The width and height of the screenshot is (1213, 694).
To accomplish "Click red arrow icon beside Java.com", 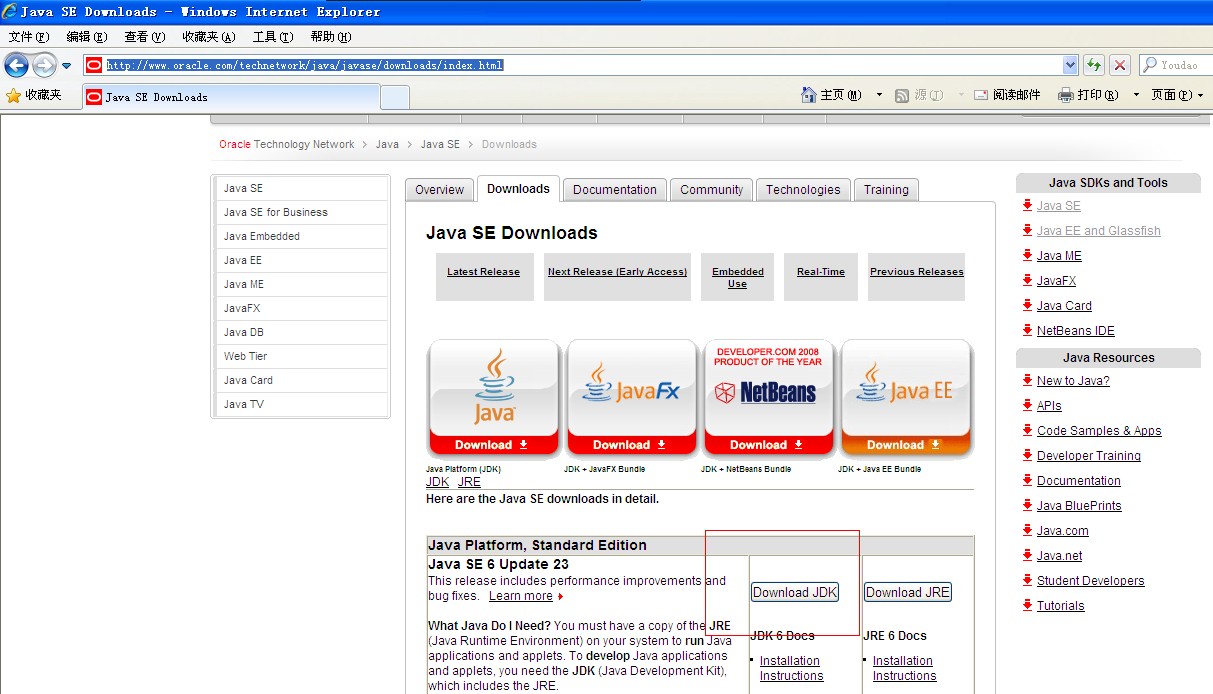I will [x=1027, y=530].
